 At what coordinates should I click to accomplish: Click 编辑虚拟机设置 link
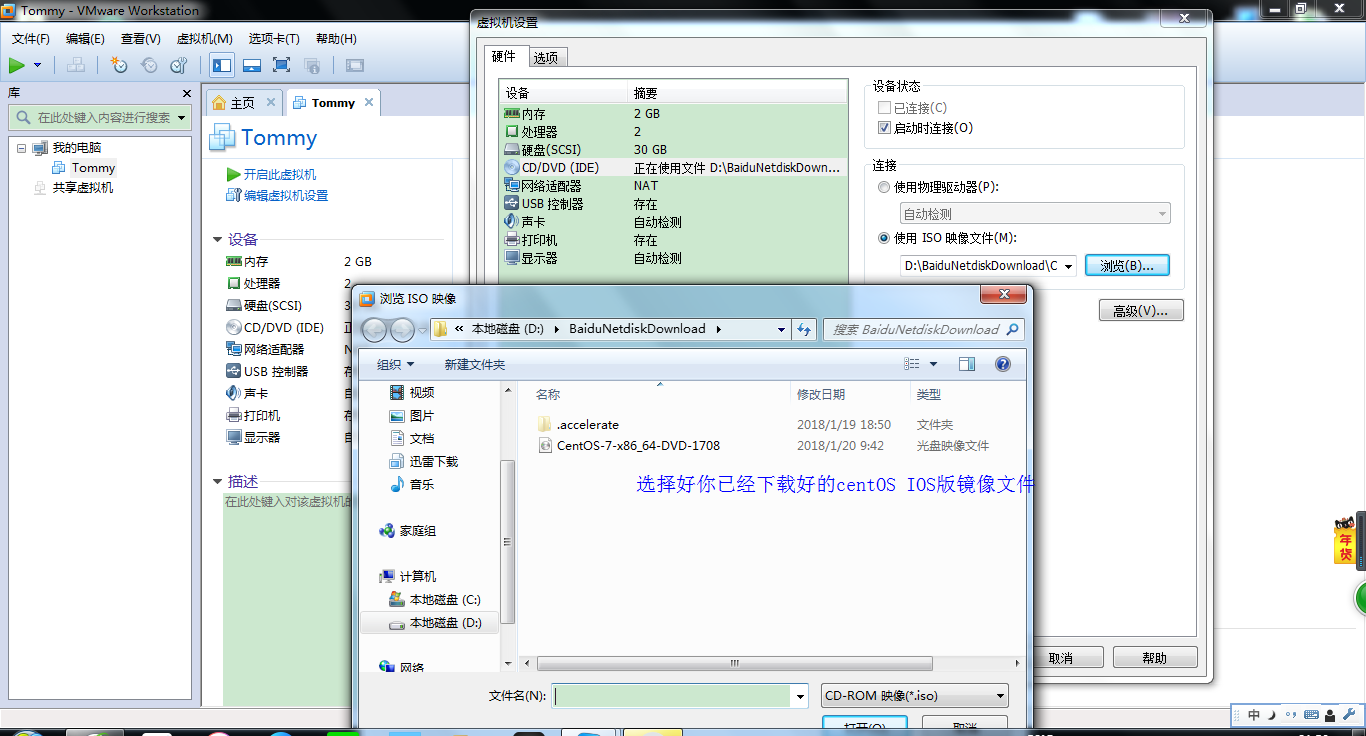point(286,196)
